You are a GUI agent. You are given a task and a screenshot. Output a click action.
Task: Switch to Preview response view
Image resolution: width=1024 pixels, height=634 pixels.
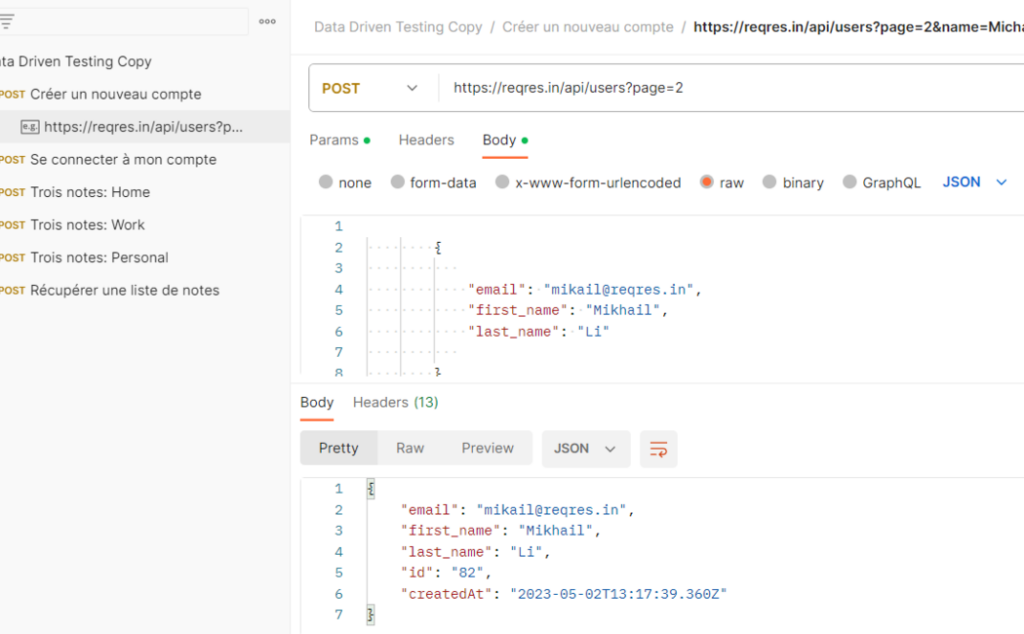click(x=488, y=448)
